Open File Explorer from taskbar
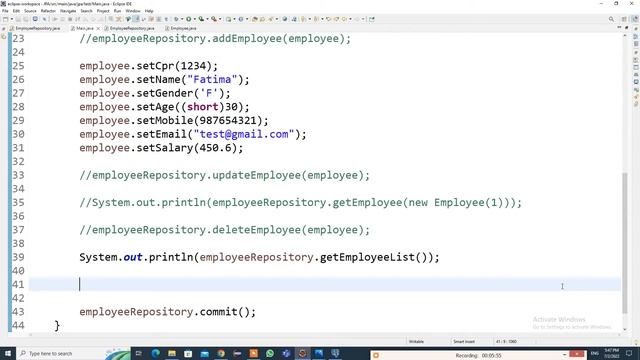 pos(172,353)
